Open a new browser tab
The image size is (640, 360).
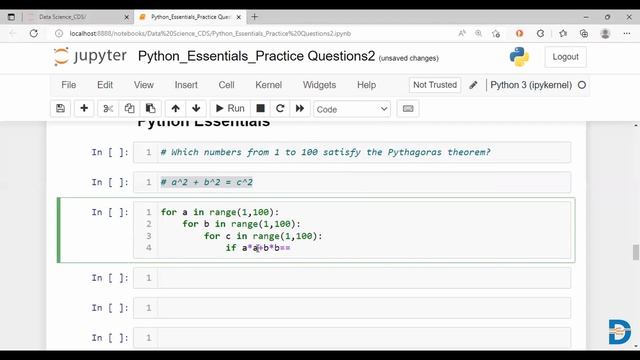pos(255,17)
